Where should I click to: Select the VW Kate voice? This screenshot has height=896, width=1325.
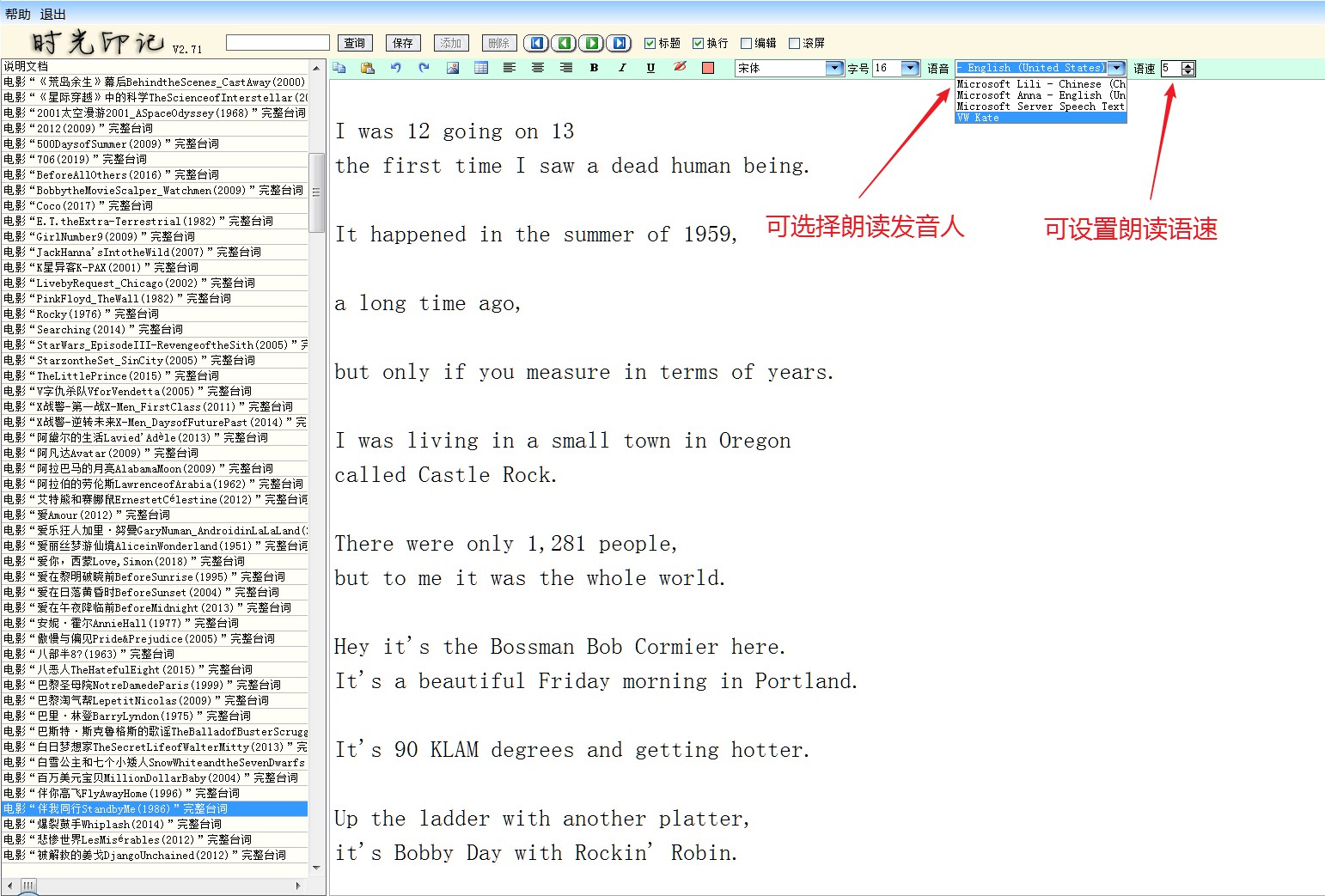1041,118
